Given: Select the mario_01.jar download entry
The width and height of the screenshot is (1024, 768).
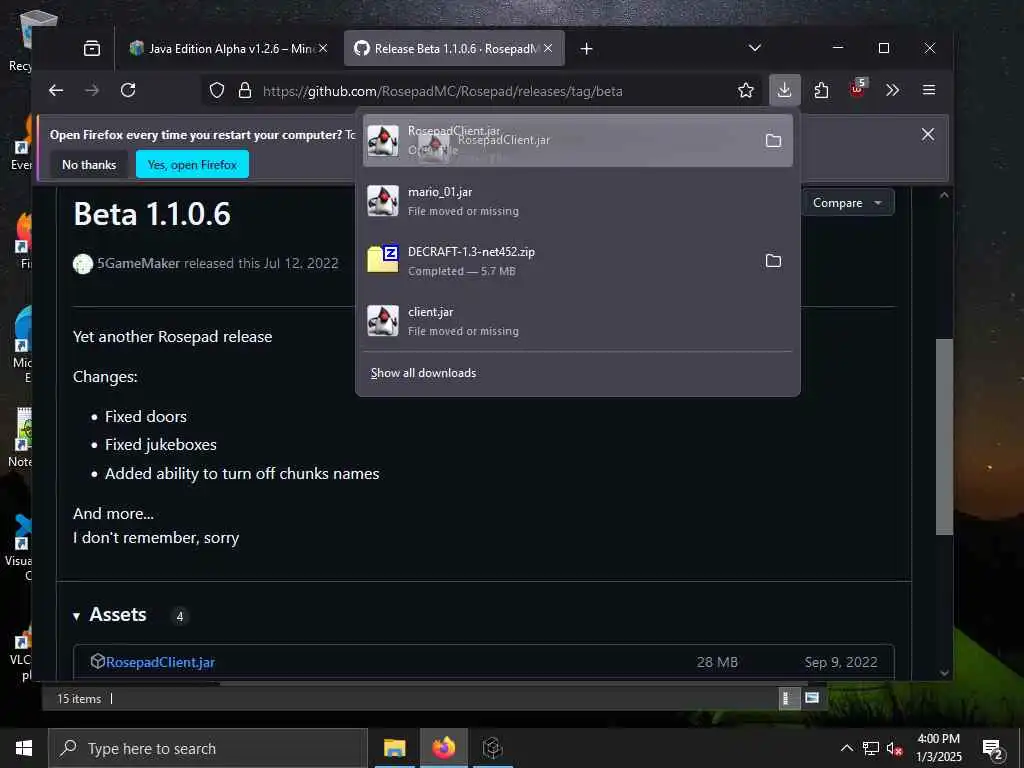Looking at the screenshot, I should click(x=577, y=200).
